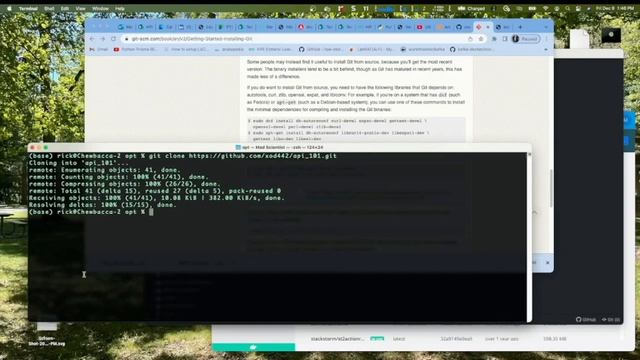Click the Chrome page vertical scrollbar
Screen dimensions: 640x360
coord(551,188)
